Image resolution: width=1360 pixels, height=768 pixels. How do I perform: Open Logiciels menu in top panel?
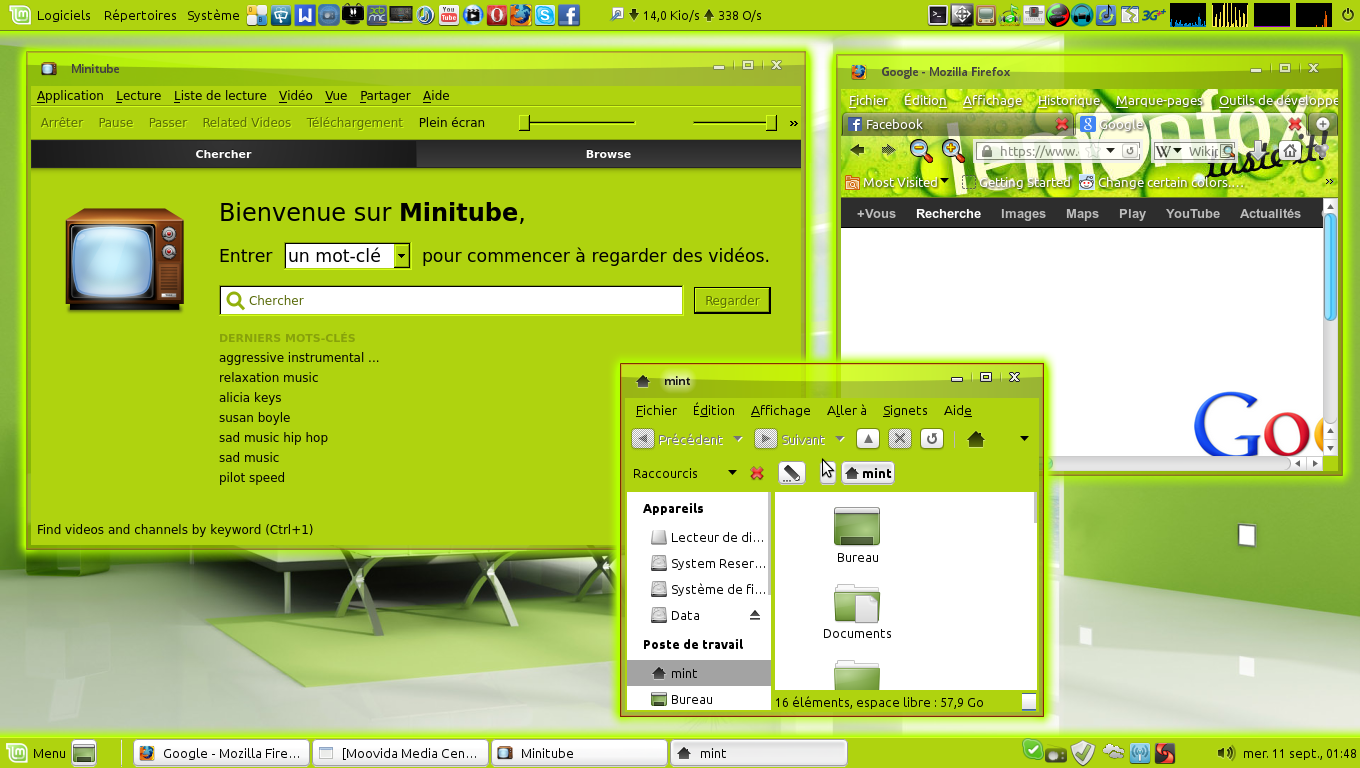click(63, 15)
